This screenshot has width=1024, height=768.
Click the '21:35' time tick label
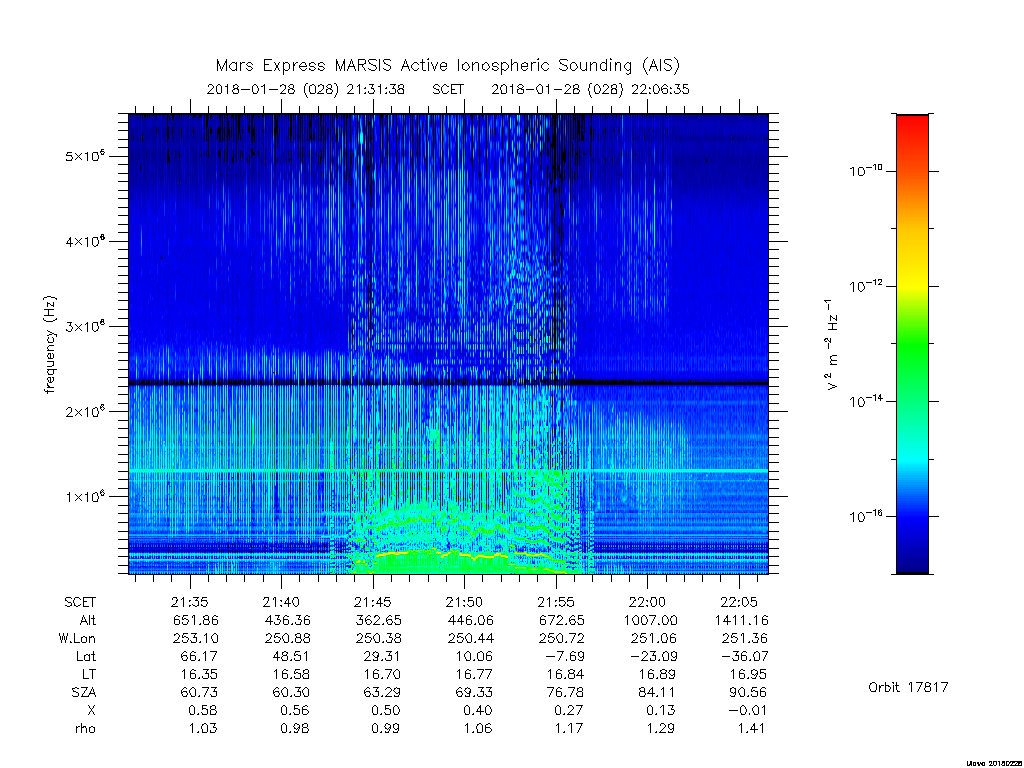[190, 602]
